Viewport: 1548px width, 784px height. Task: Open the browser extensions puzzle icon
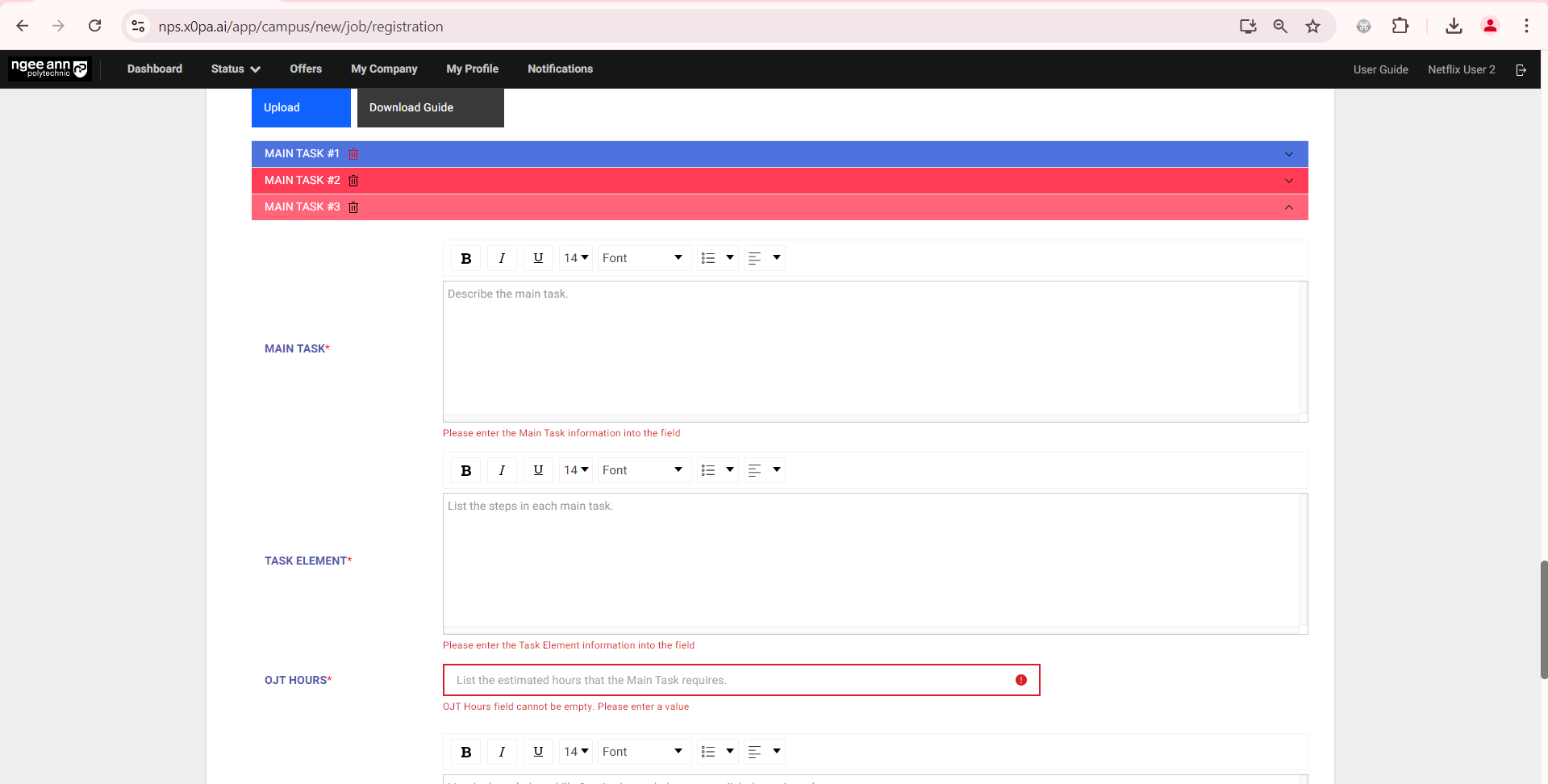[x=1400, y=26]
